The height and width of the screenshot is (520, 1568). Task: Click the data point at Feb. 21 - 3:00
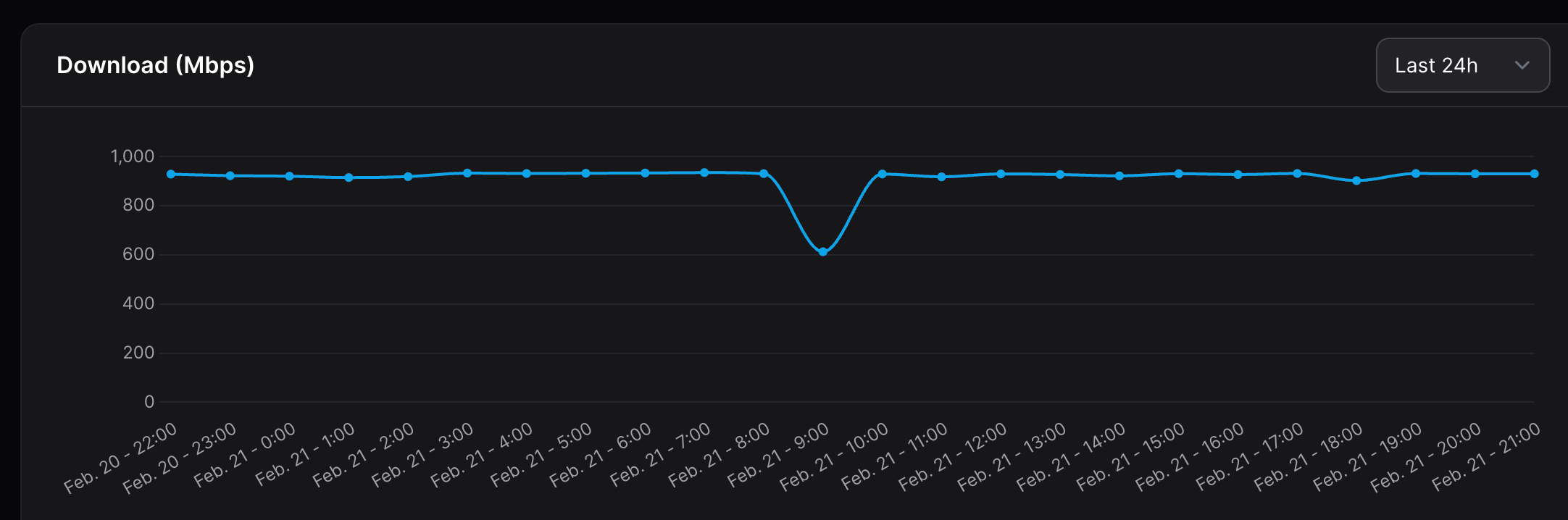(467, 173)
